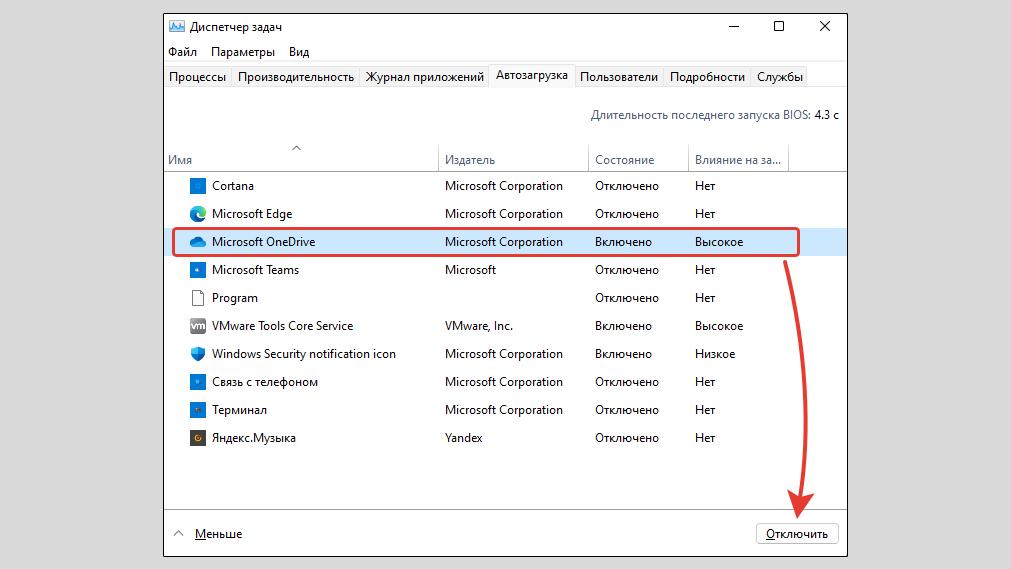
Task: Open the Подробности tab
Action: 707,77
